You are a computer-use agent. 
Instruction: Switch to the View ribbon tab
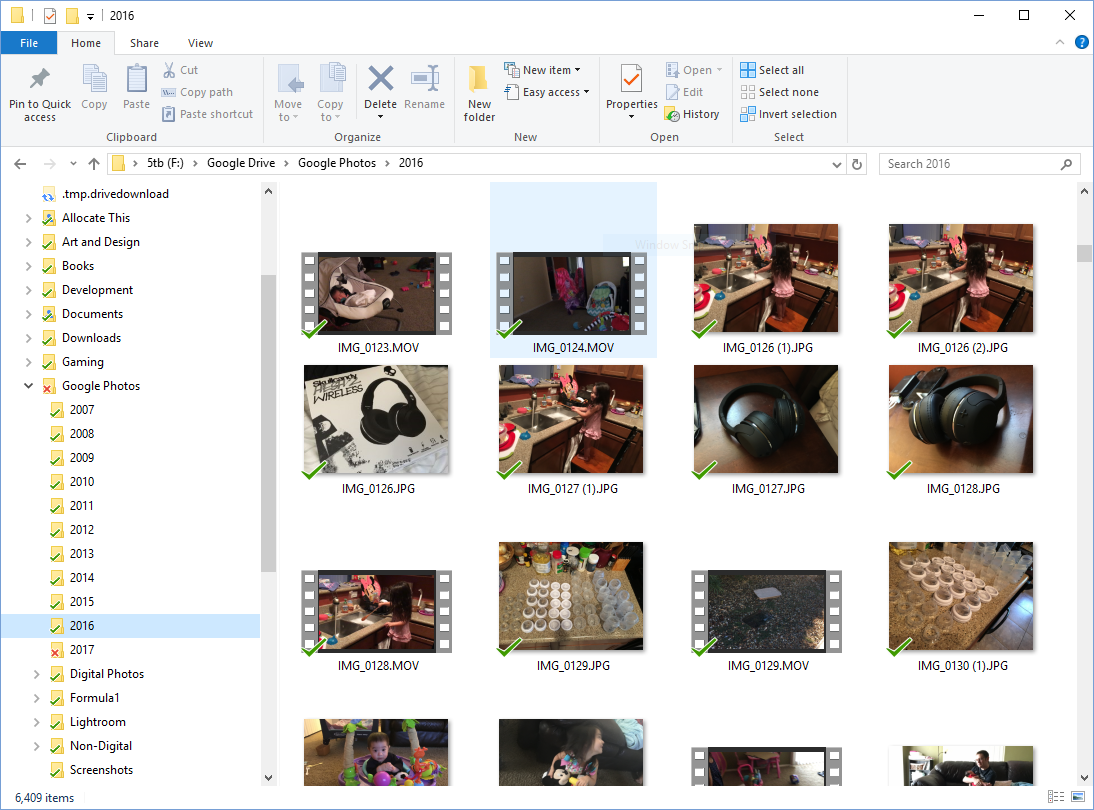(200, 43)
